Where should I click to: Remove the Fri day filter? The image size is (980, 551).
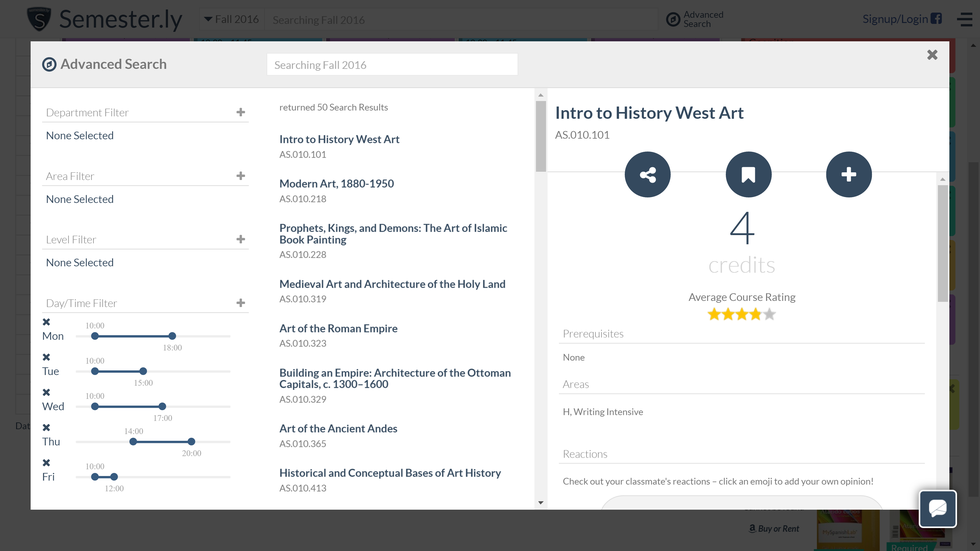(47, 463)
